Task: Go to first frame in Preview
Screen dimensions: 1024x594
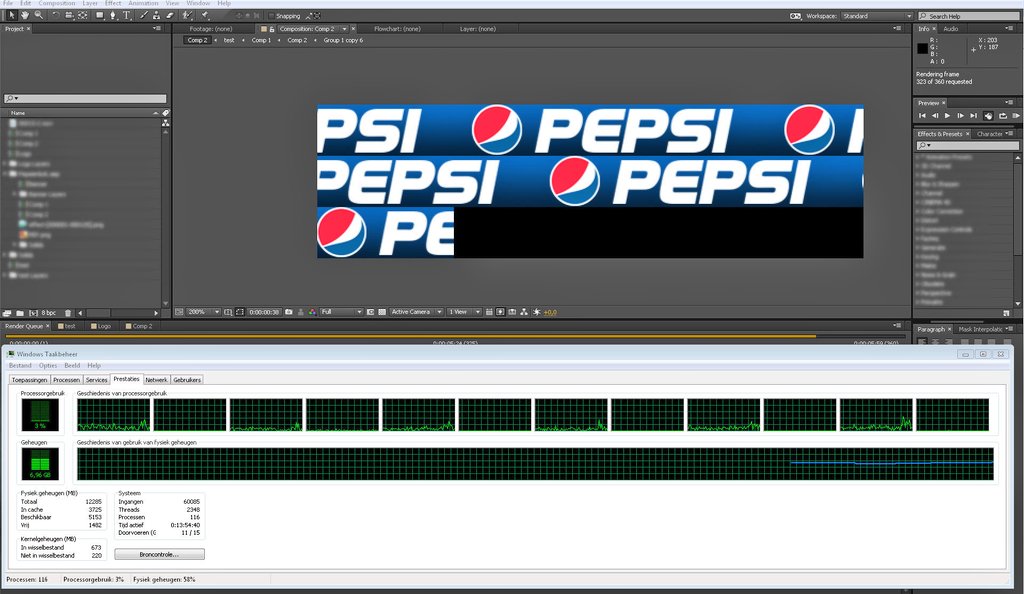Action: 922,116
